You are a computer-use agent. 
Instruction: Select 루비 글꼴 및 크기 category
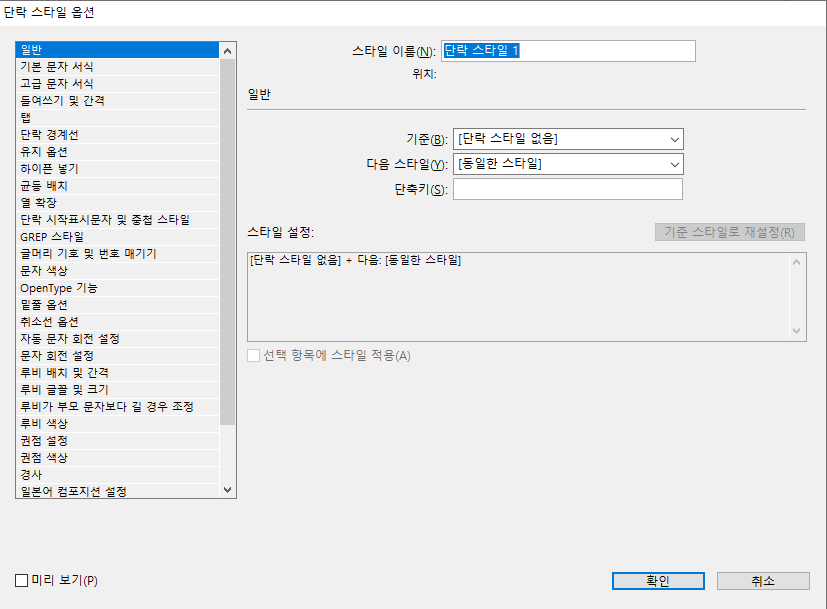117,390
